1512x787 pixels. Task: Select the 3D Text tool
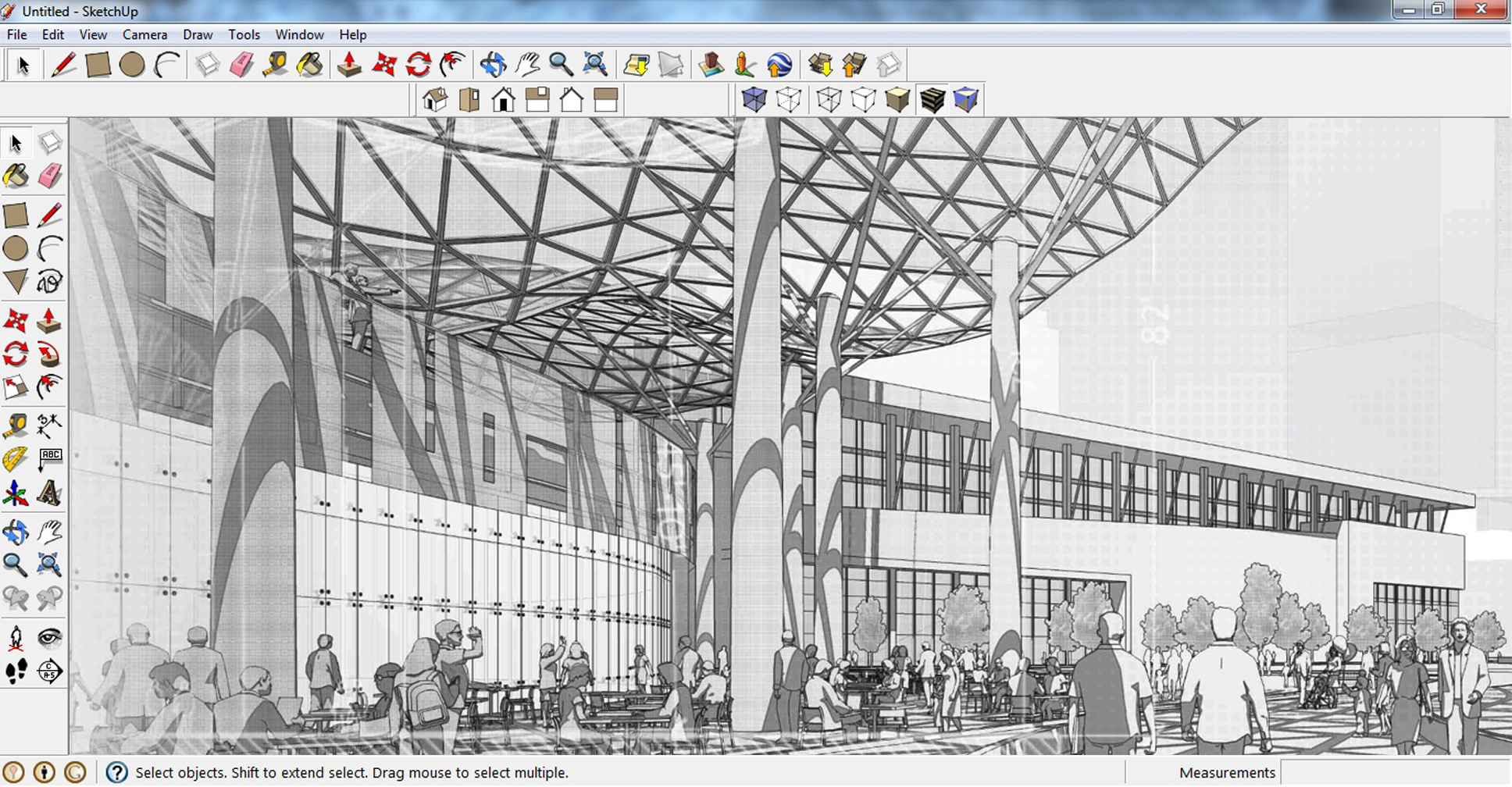(49, 493)
